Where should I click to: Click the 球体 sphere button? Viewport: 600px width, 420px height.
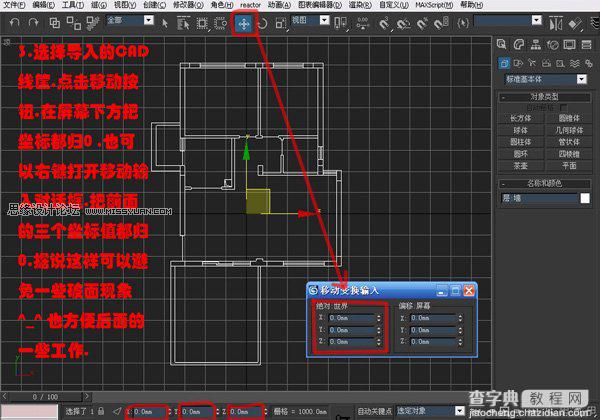coord(521,130)
